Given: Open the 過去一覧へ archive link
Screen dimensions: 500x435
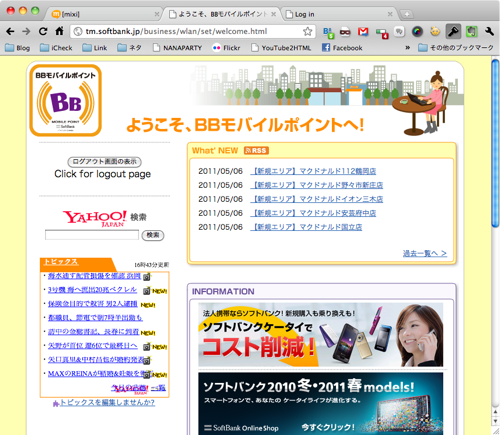Looking at the screenshot, I should [x=425, y=254].
